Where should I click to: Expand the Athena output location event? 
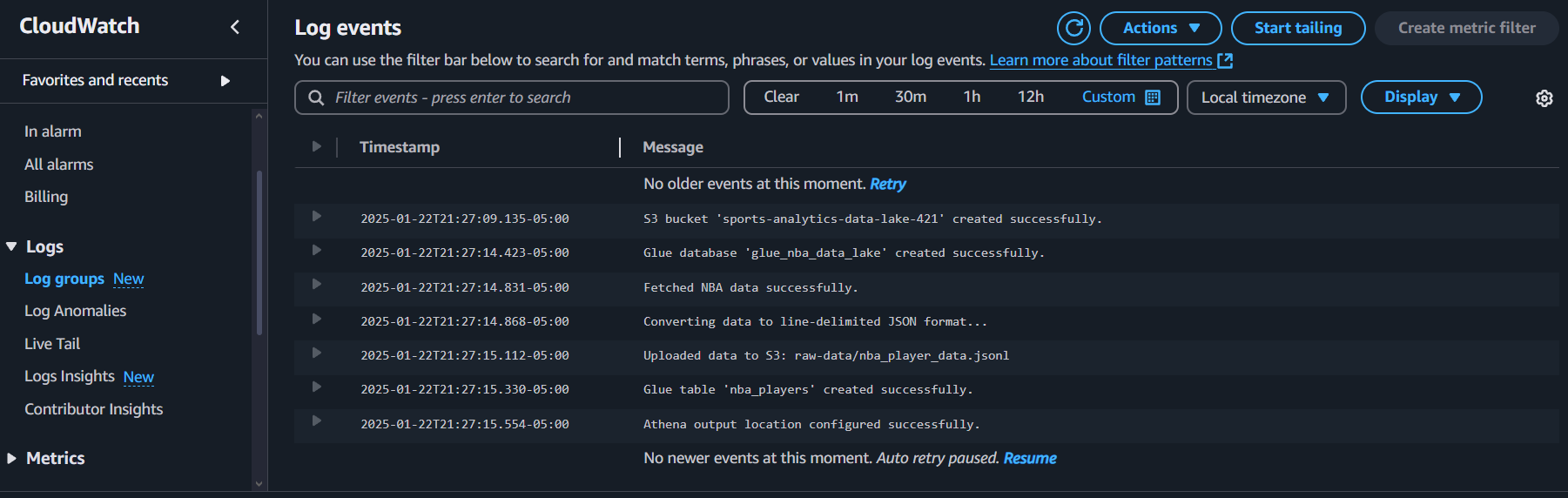pyautogui.click(x=317, y=421)
